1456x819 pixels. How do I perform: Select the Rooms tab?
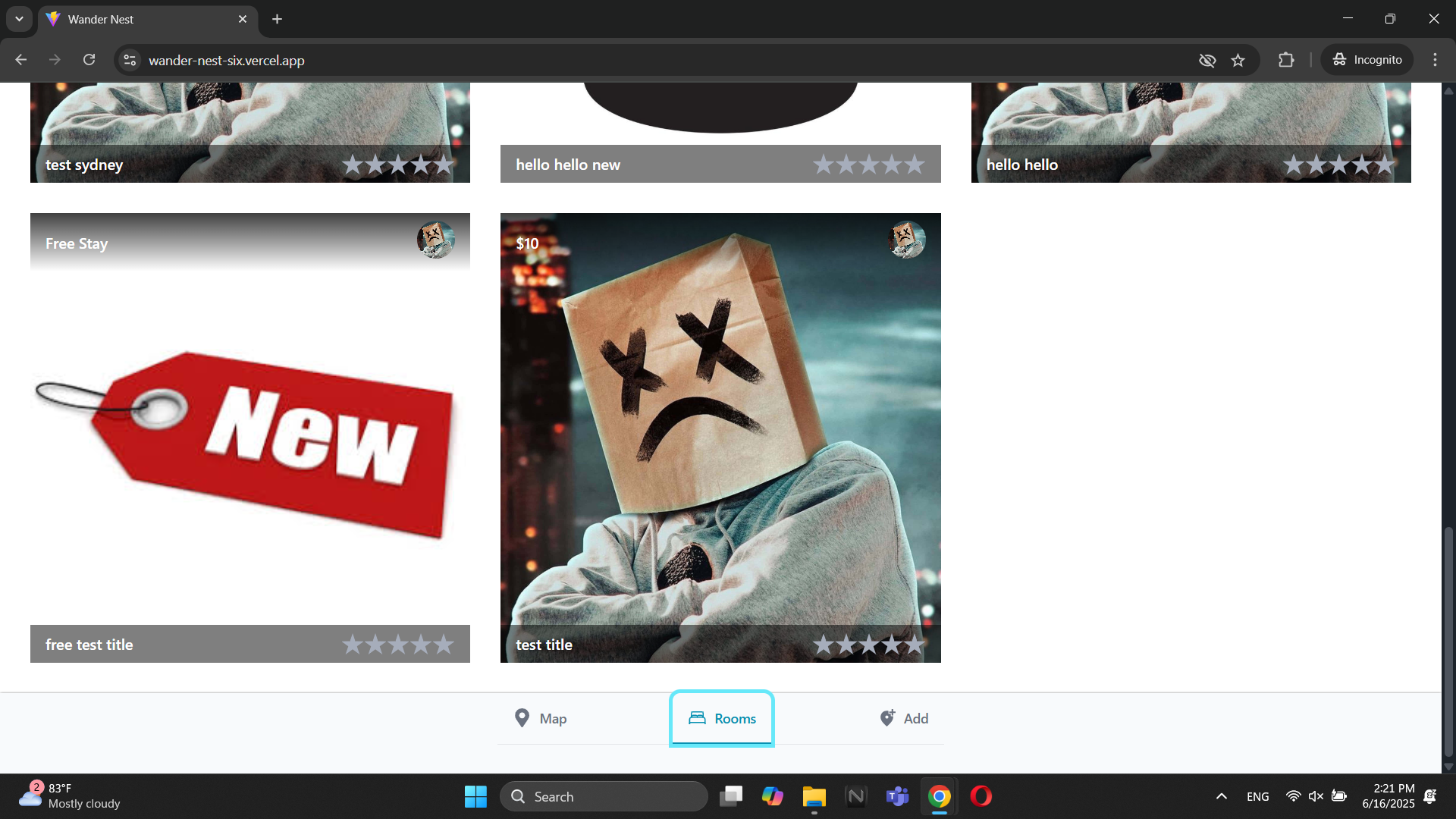point(722,718)
